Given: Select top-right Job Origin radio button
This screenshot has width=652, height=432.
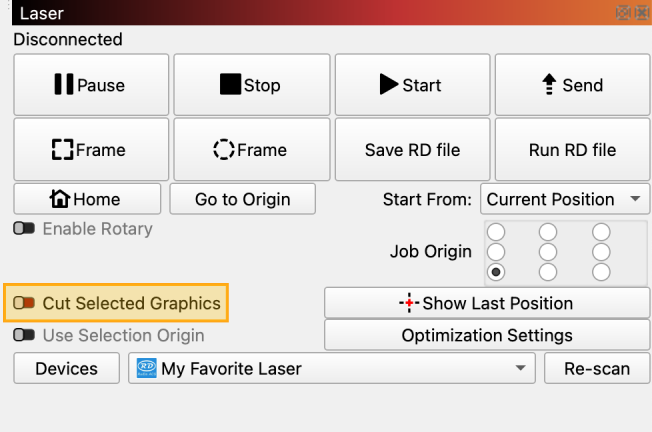Looking at the screenshot, I should click(x=601, y=232).
